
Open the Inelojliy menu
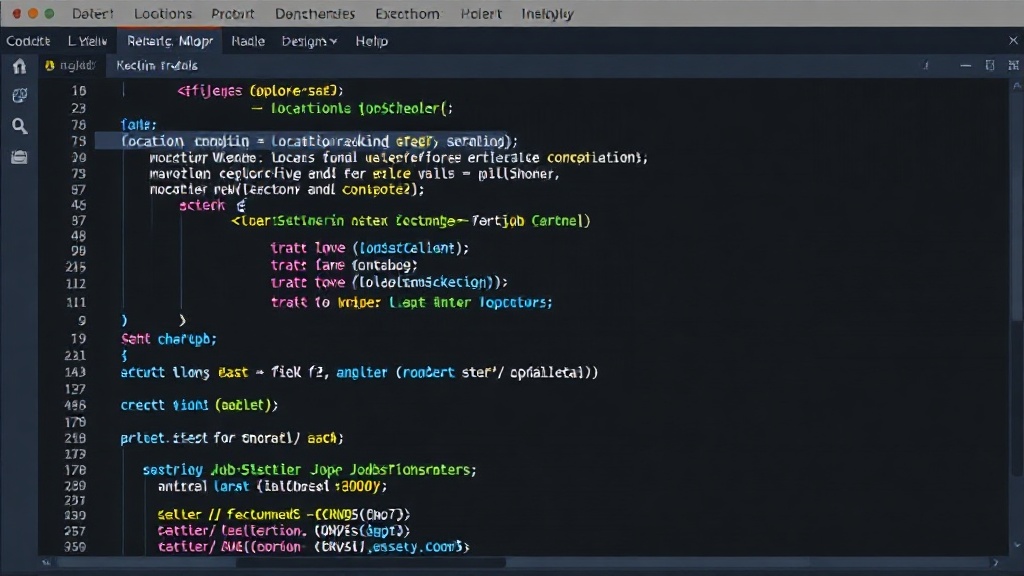pos(547,14)
